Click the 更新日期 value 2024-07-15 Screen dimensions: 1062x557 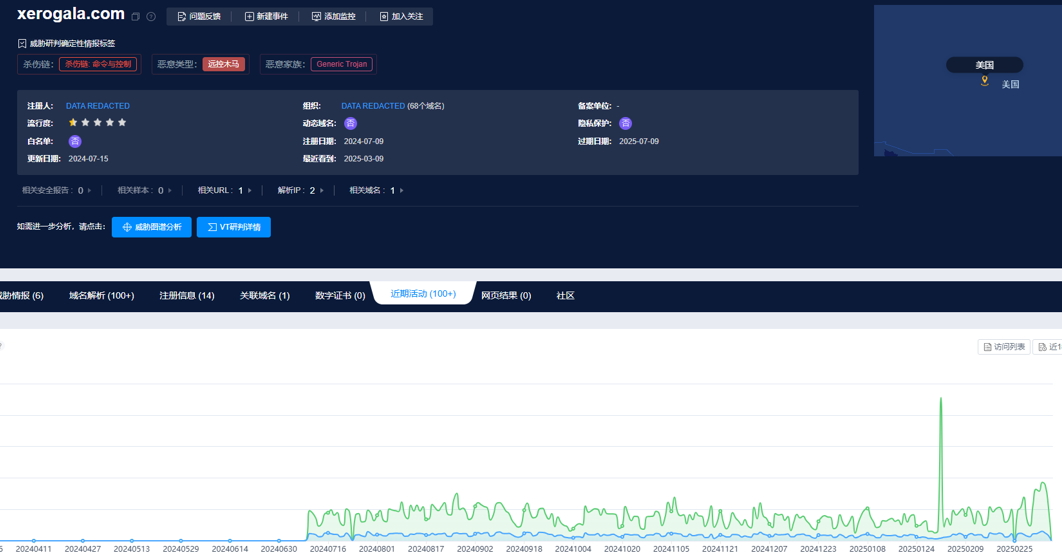88,159
